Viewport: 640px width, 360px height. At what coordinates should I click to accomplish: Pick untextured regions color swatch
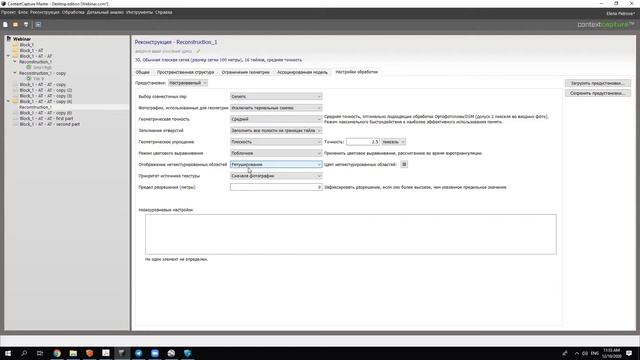tap(404, 164)
